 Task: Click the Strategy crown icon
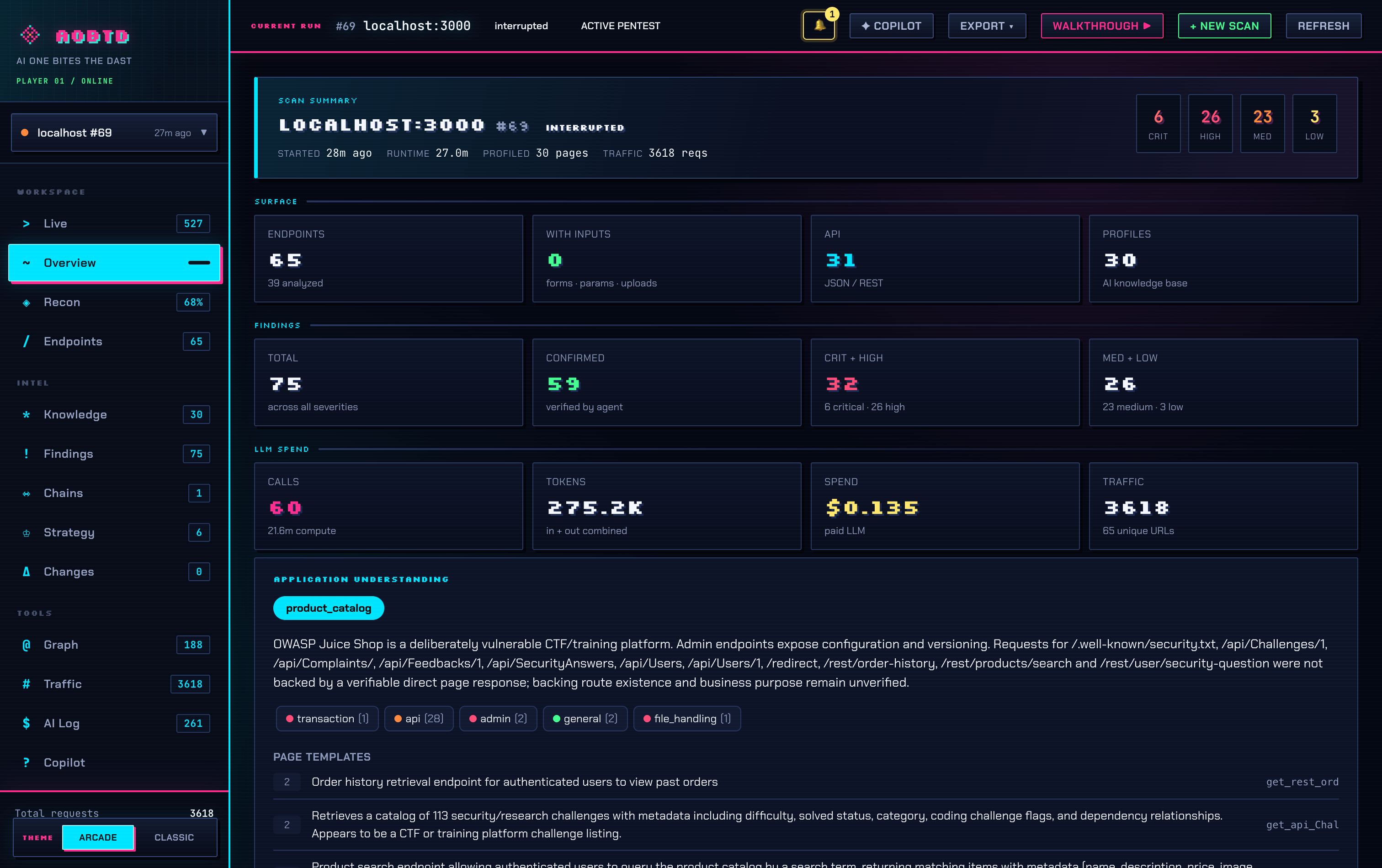(27, 532)
